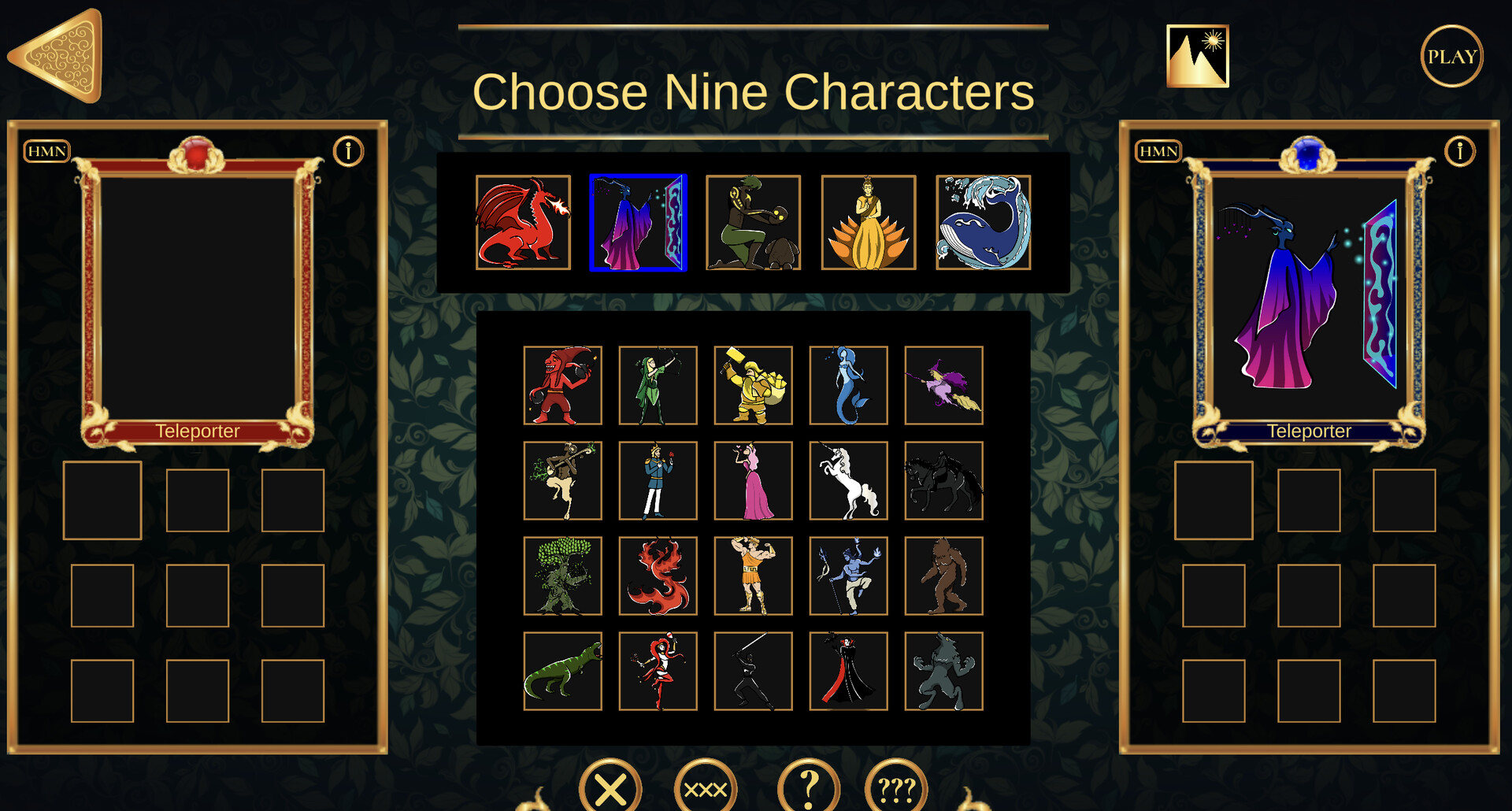Select the red dragon character
1512x811 pixels.
tap(523, 223)
